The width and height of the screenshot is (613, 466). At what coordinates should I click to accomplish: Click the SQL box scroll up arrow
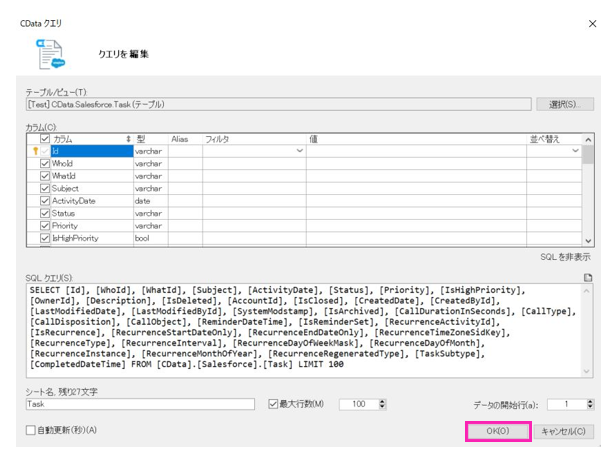[x=586, y=291]
